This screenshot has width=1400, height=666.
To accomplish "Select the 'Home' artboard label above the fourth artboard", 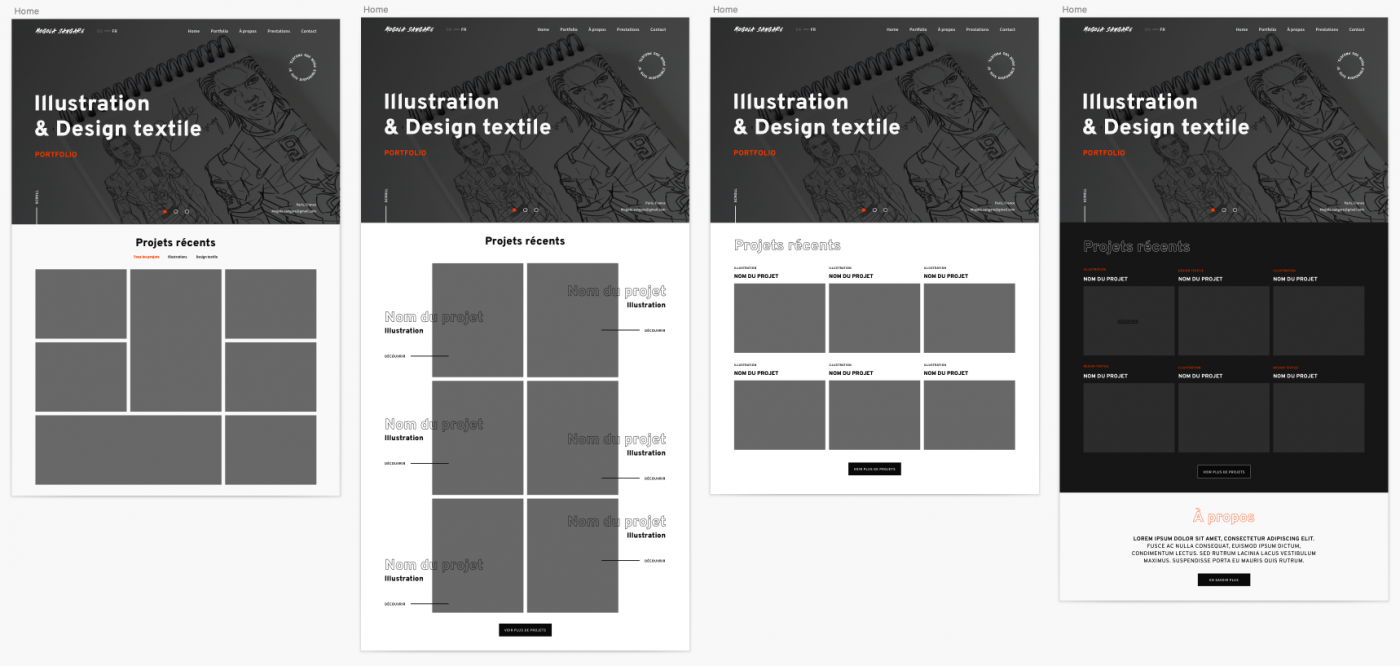I will 1074,9.
